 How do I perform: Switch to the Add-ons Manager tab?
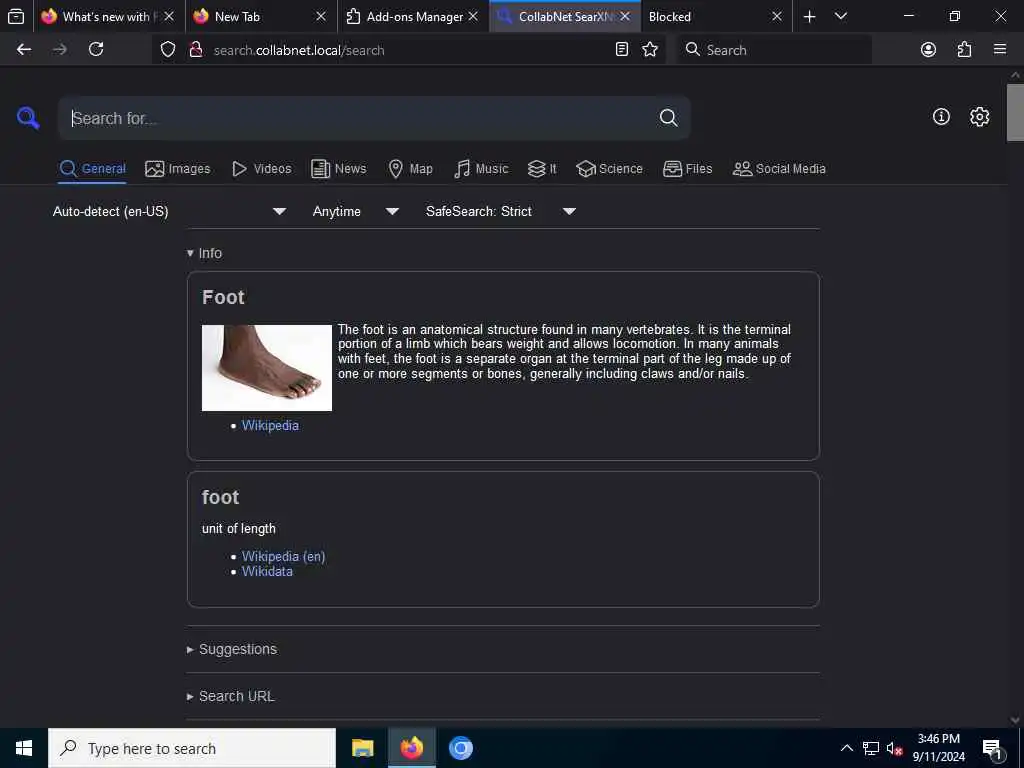click(413, 16)
